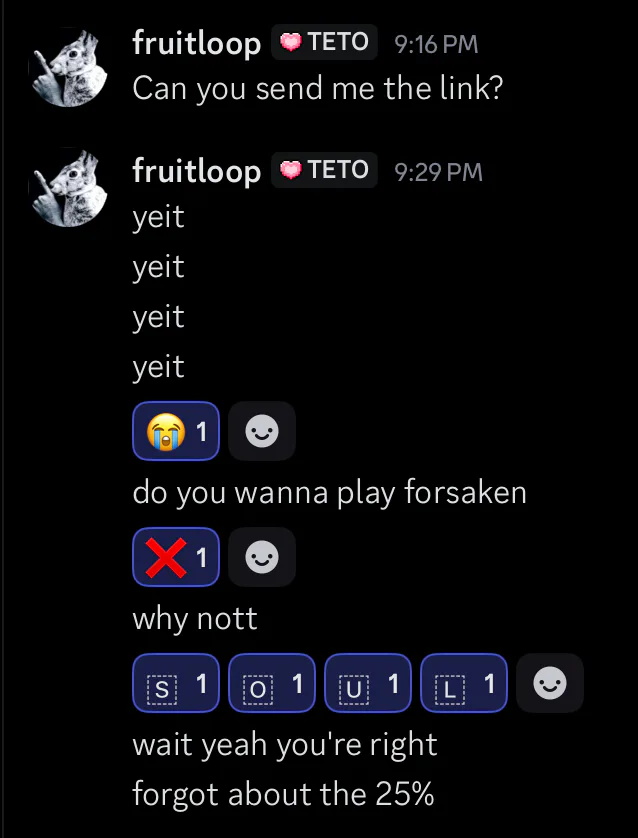Image resolution: width=638 pixels, height=838 pixels.
Task: Click TETO tag on the 9:16 PM message
Action: (324, 42)
